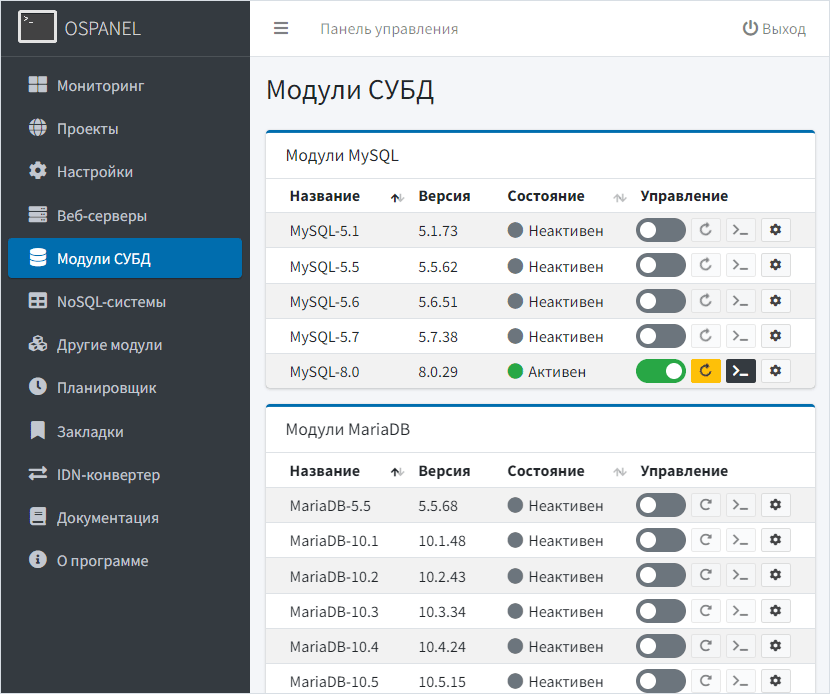Image resolution: width=830 pixels, height=694 pixels.
Task: Turn on the MariaDB-10.2 toggle
Action: click(x=661, y=575)
